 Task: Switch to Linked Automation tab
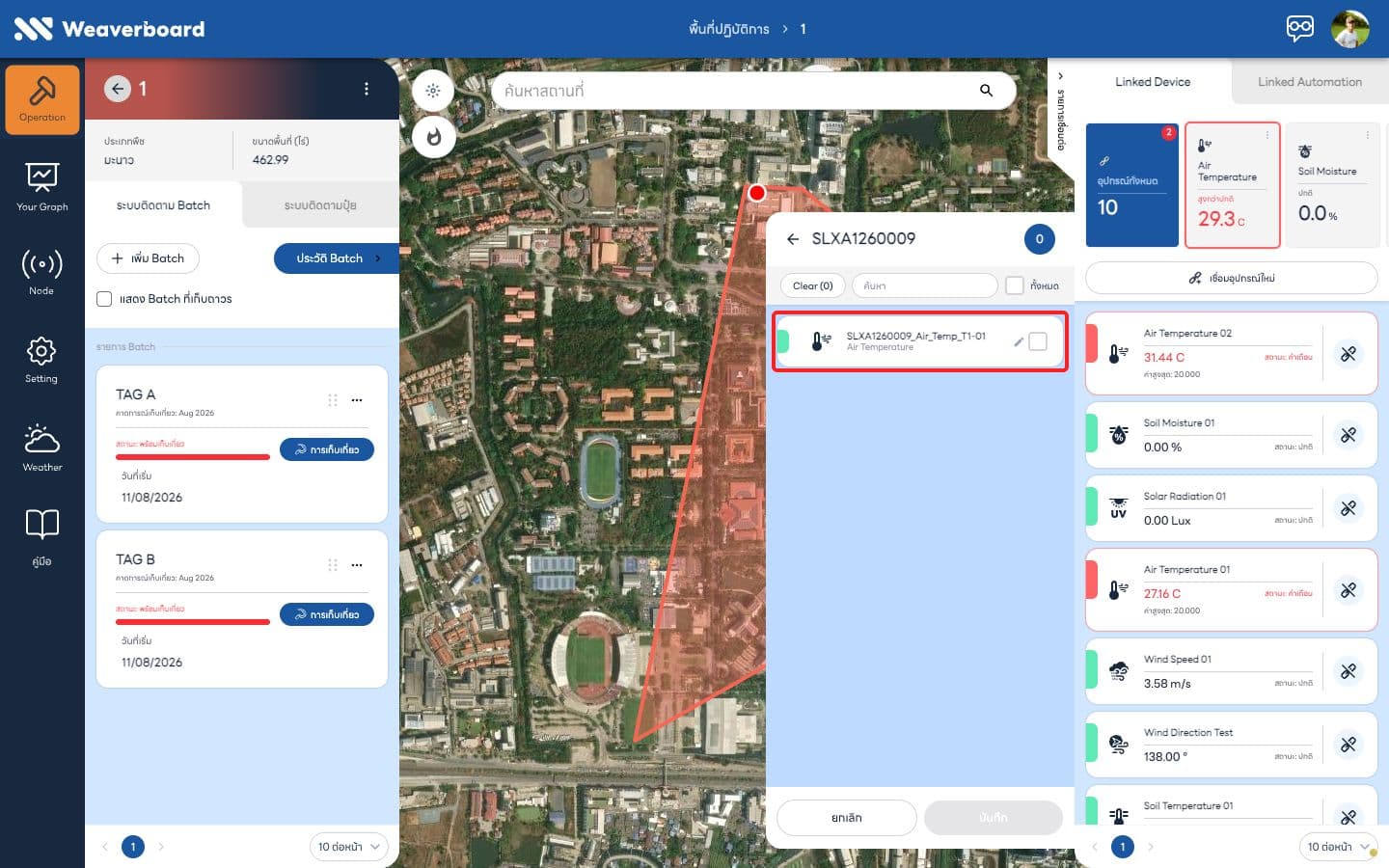pyautogui.click(x=1309, y=82)
